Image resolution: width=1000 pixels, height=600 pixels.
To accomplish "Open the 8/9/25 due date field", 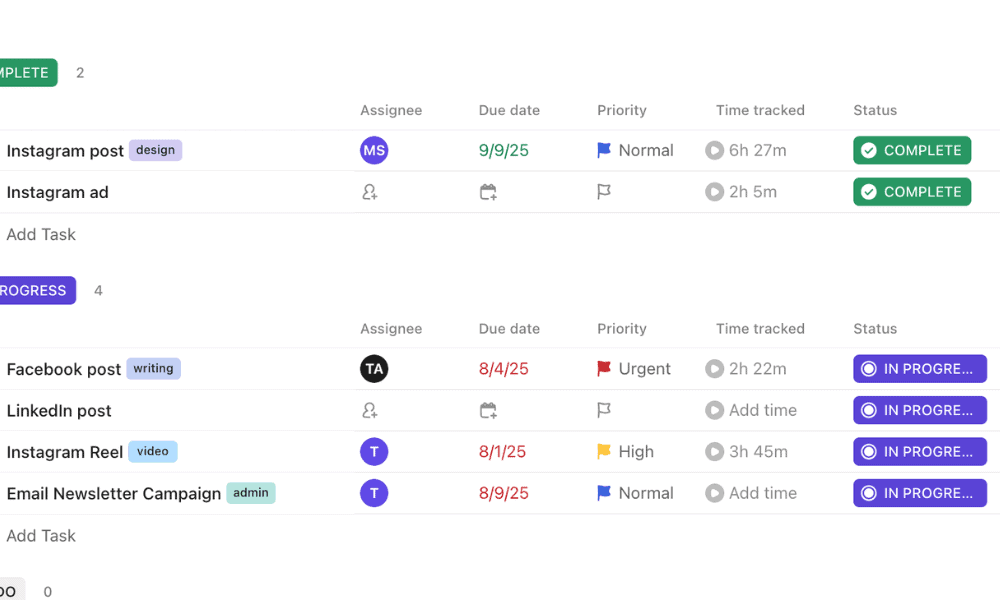I will (504, 493).
